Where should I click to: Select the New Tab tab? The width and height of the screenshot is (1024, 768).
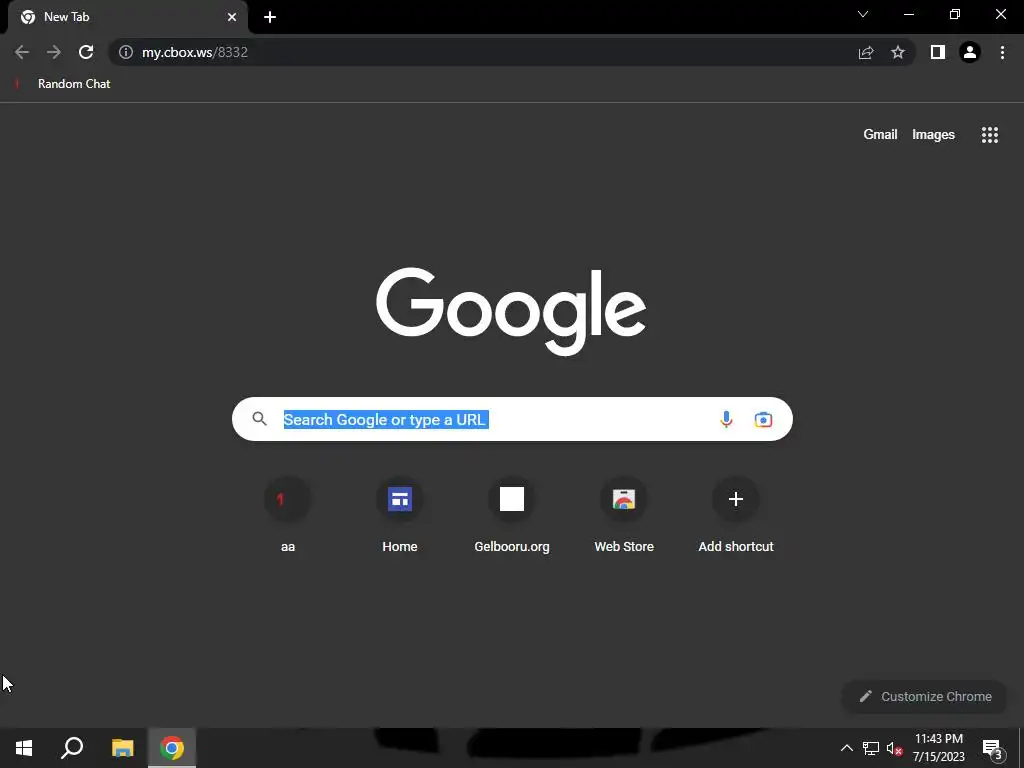click(127, 17)
